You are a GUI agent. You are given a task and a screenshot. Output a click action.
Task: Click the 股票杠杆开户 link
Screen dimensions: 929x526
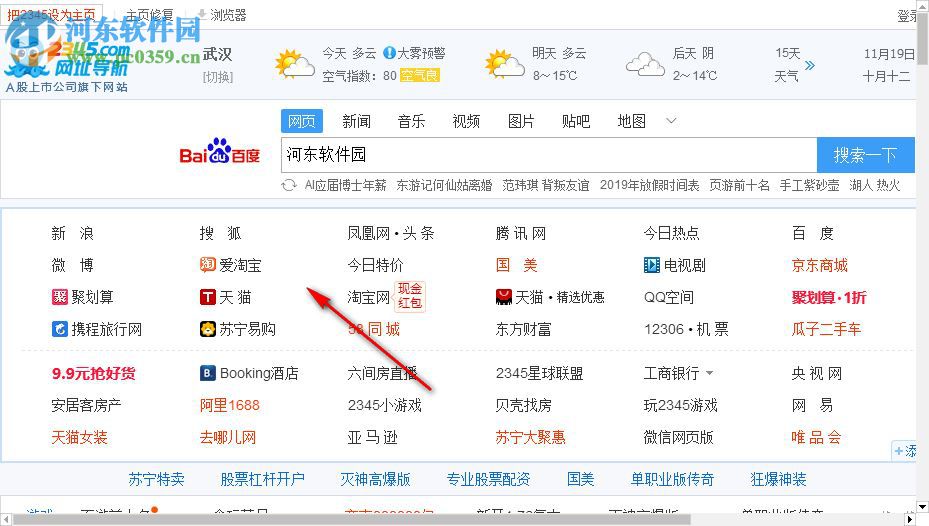point(262,479)
